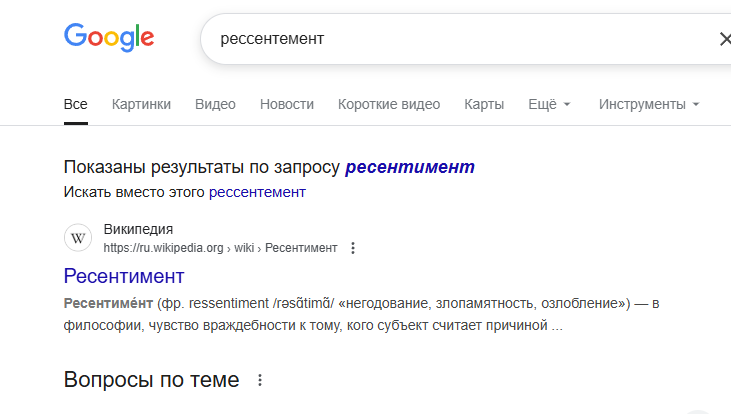
Task: Switch to the Картинки tab
Action: coord(141,104)
